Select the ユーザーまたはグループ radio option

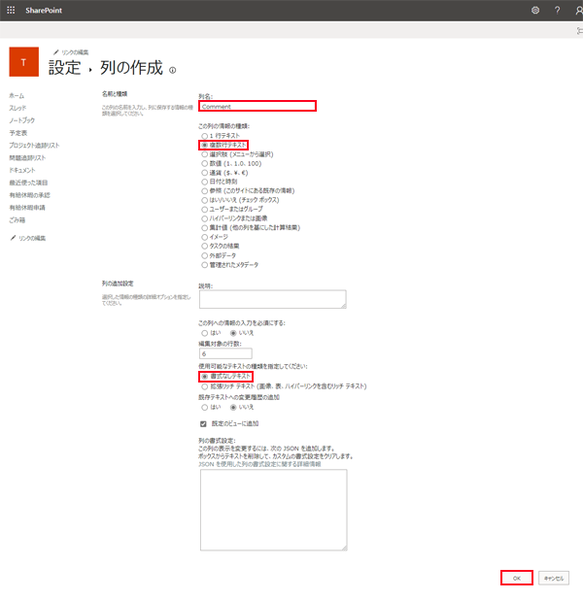(205, 209)
